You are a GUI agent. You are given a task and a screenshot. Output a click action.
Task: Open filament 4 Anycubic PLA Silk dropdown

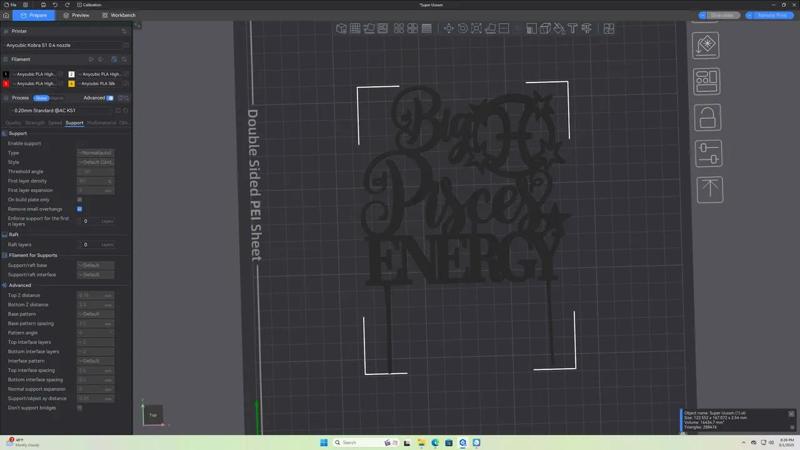coord(101,84)
